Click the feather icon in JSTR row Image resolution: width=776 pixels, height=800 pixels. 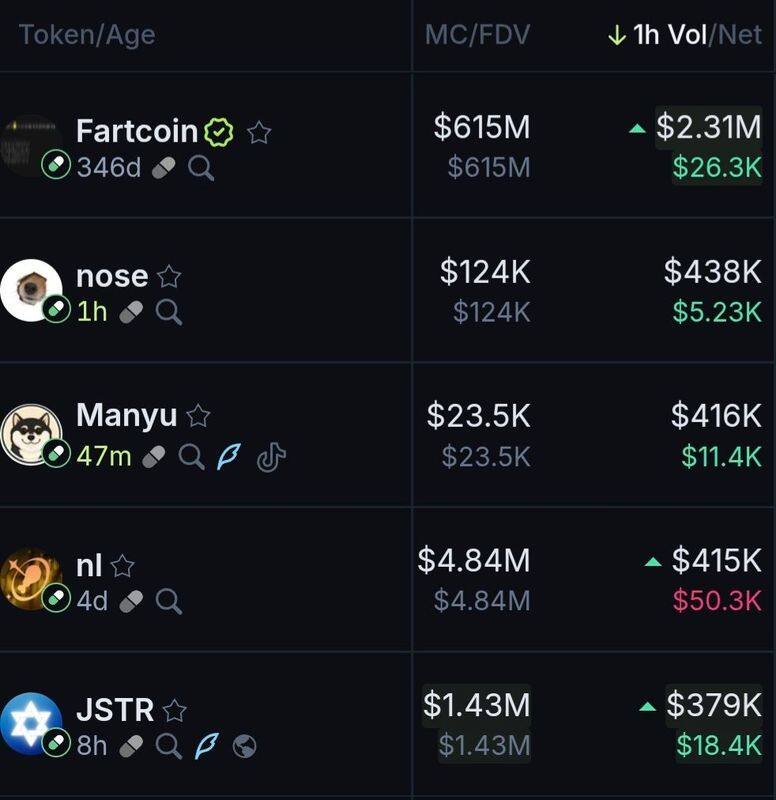coord(207,746)
